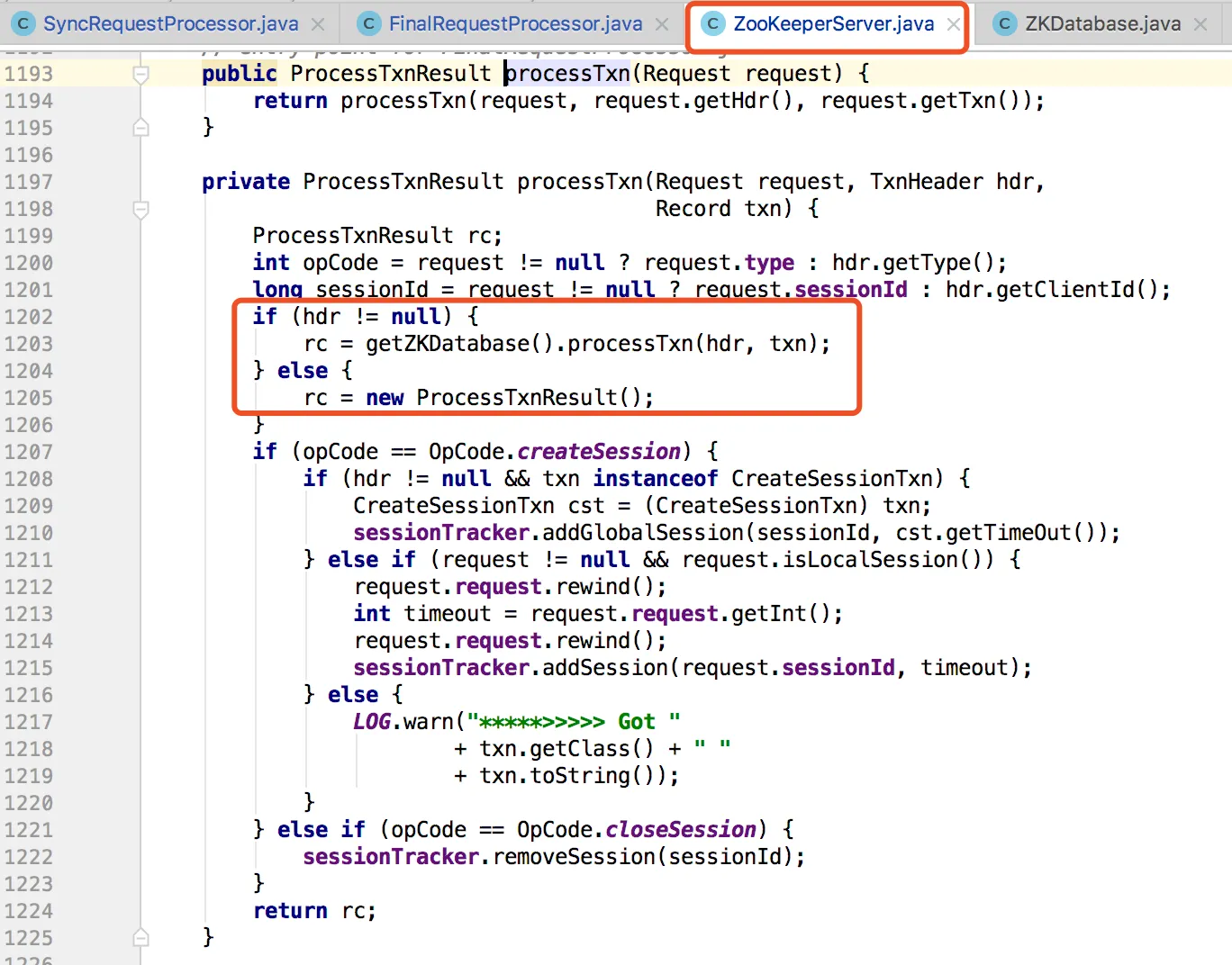Close the SyncRequestProcessor.java tab
This screenshot has width=1232, height=965.
coord(318,24)
